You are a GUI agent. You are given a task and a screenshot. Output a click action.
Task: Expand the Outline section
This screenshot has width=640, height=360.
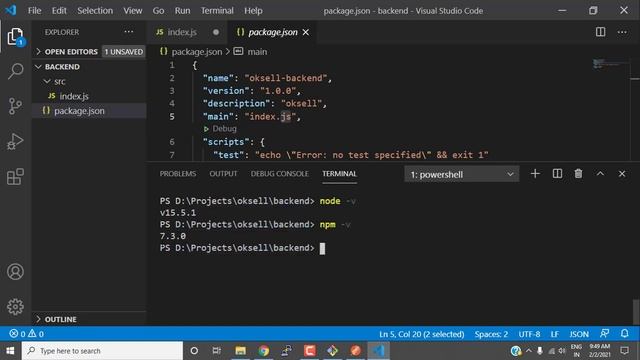pyautogui.click(x=89, y=319)
